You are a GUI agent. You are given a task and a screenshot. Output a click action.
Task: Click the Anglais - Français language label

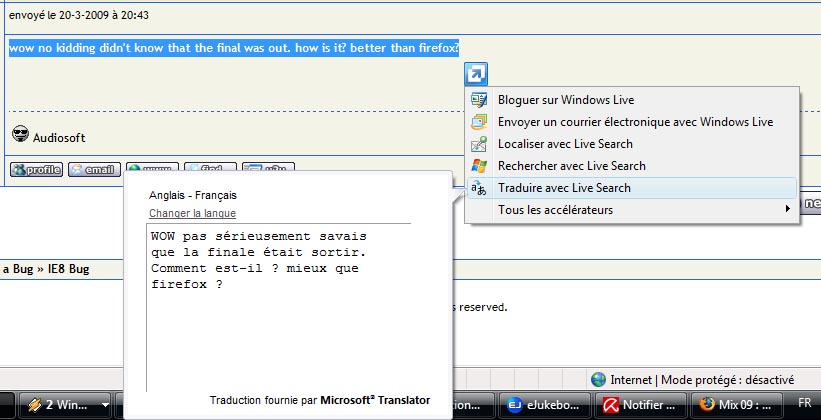click(193, 195)
